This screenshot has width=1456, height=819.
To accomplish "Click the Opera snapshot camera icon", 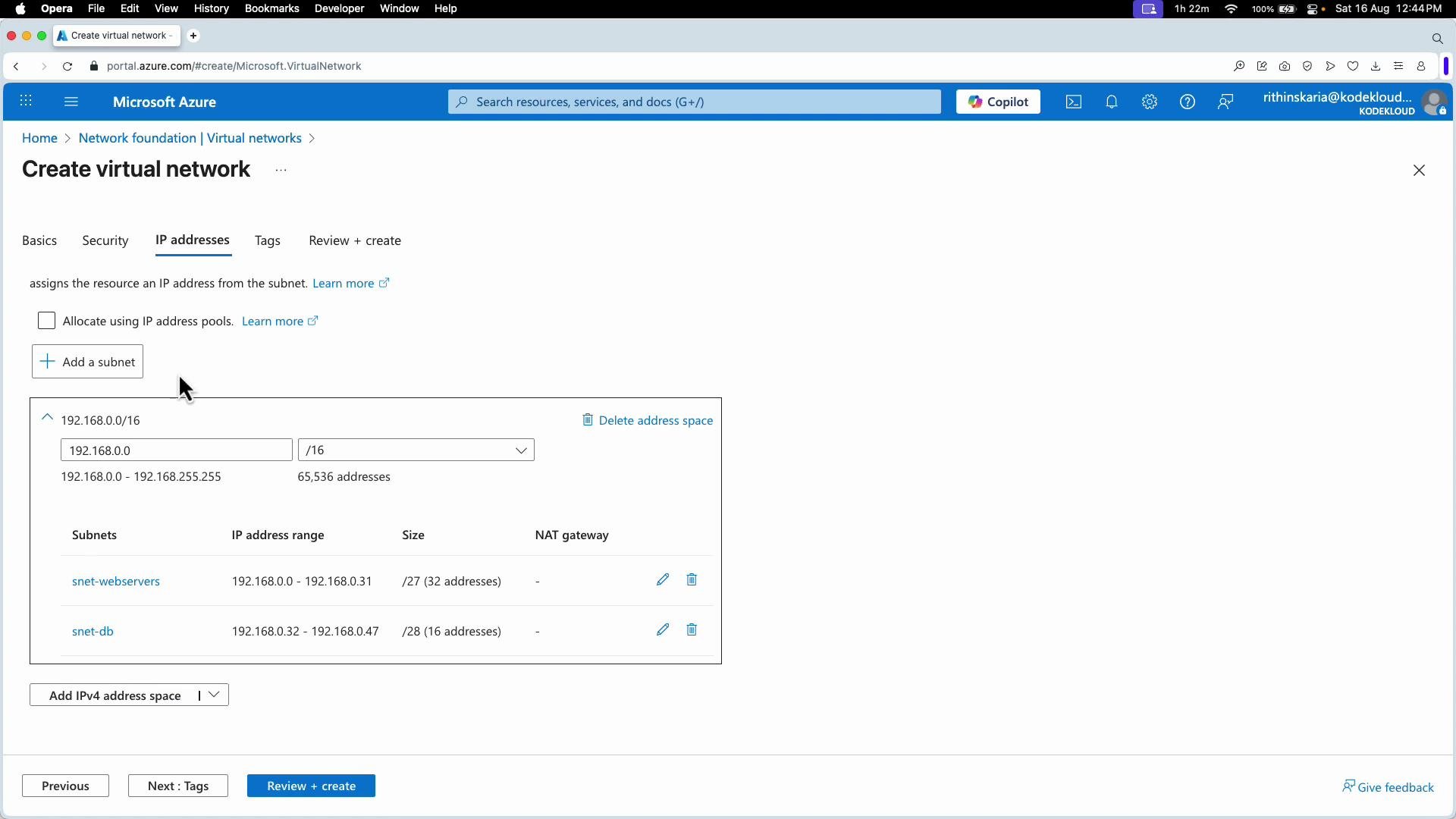I will tap(1285, 67).
